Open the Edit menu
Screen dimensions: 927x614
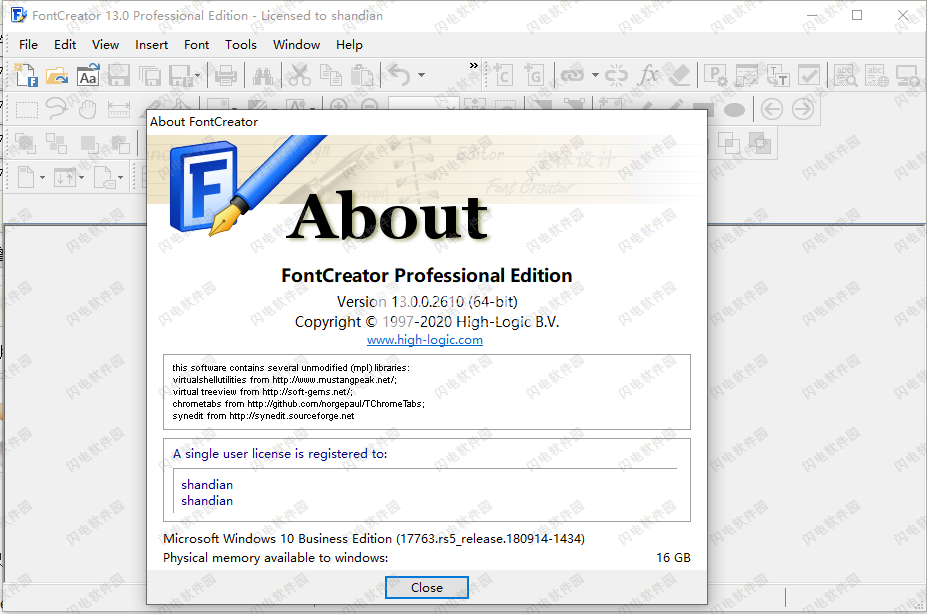coord(65,44)
